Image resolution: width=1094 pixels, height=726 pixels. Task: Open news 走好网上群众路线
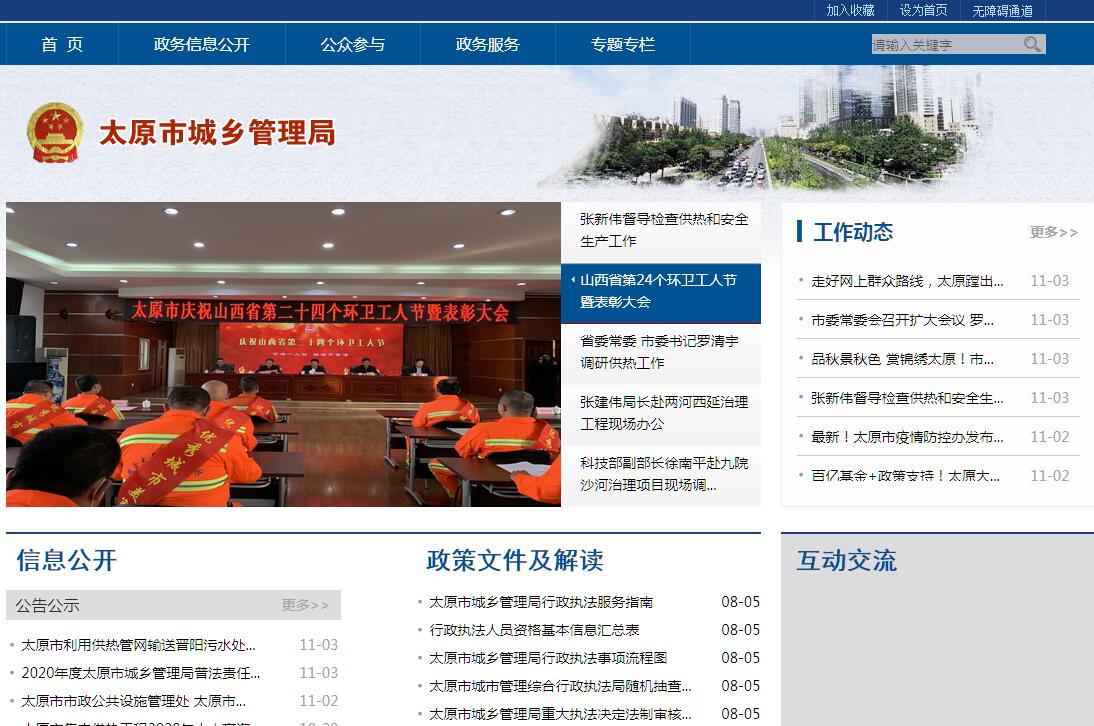[x=907, y=281]
